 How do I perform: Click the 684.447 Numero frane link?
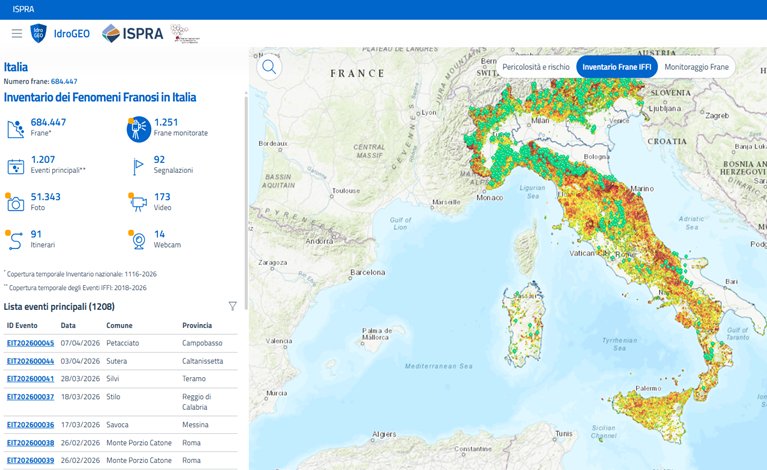(64, 81)
